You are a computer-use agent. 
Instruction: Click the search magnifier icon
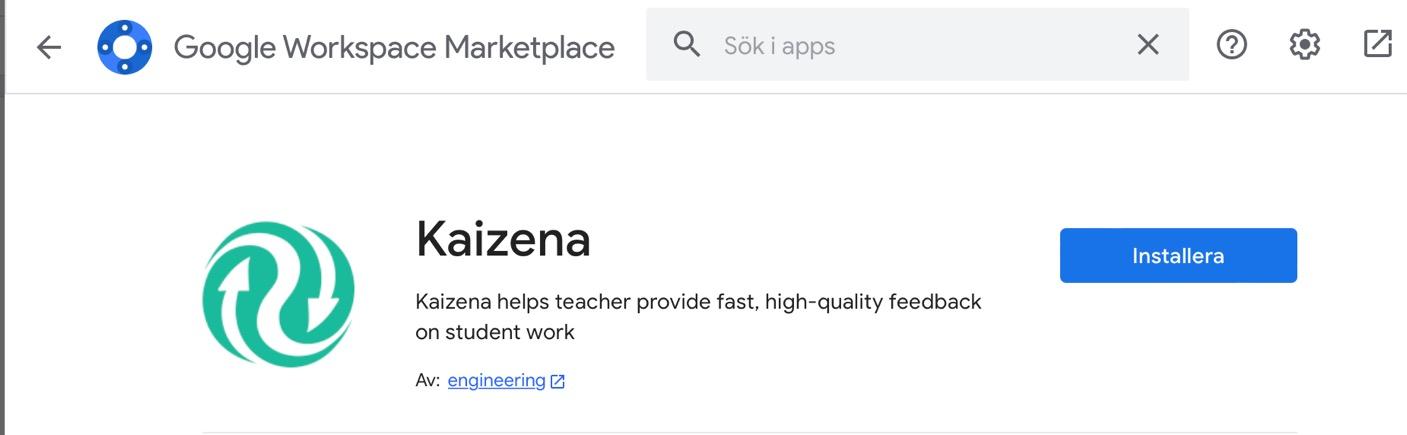point(686,45)
